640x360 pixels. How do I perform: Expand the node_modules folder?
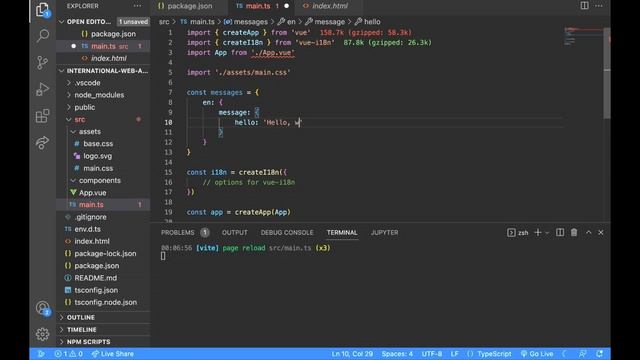click(69, 95)
